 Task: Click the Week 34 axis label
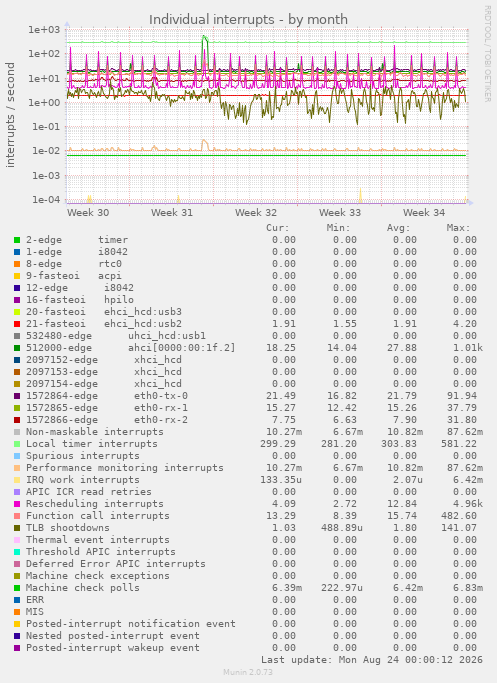click(x=424, y=213)
